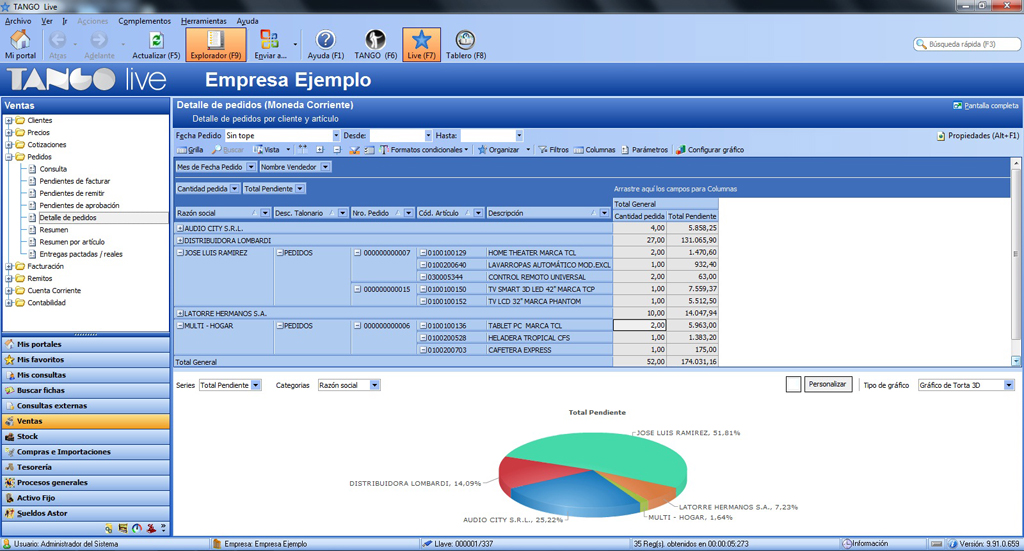Click the expand-all plus toolbar icon
The image size is (1024, 551).
(x=320, y=150)
